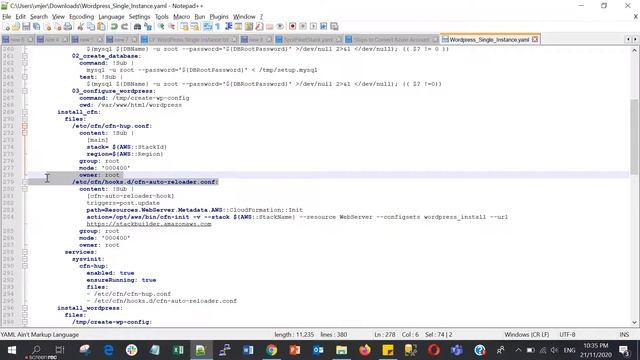640x360 pixels.
Task: Click the Open file toolbar icon
Action: (16, 27)
